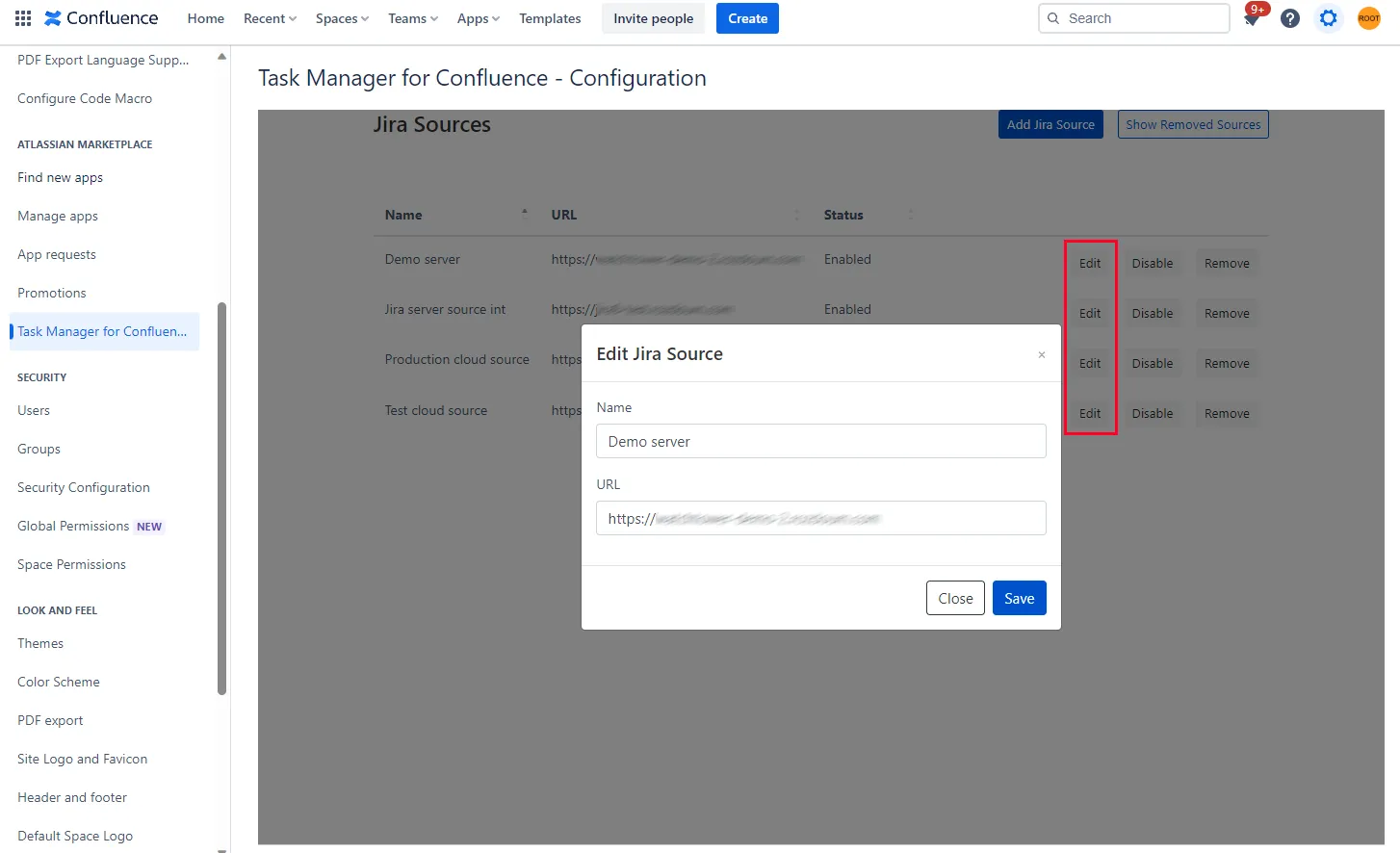Open Templates in the top navigation
Image resolution: width=1400 pixels, height=853 pixels.
[x=550, y=18]
